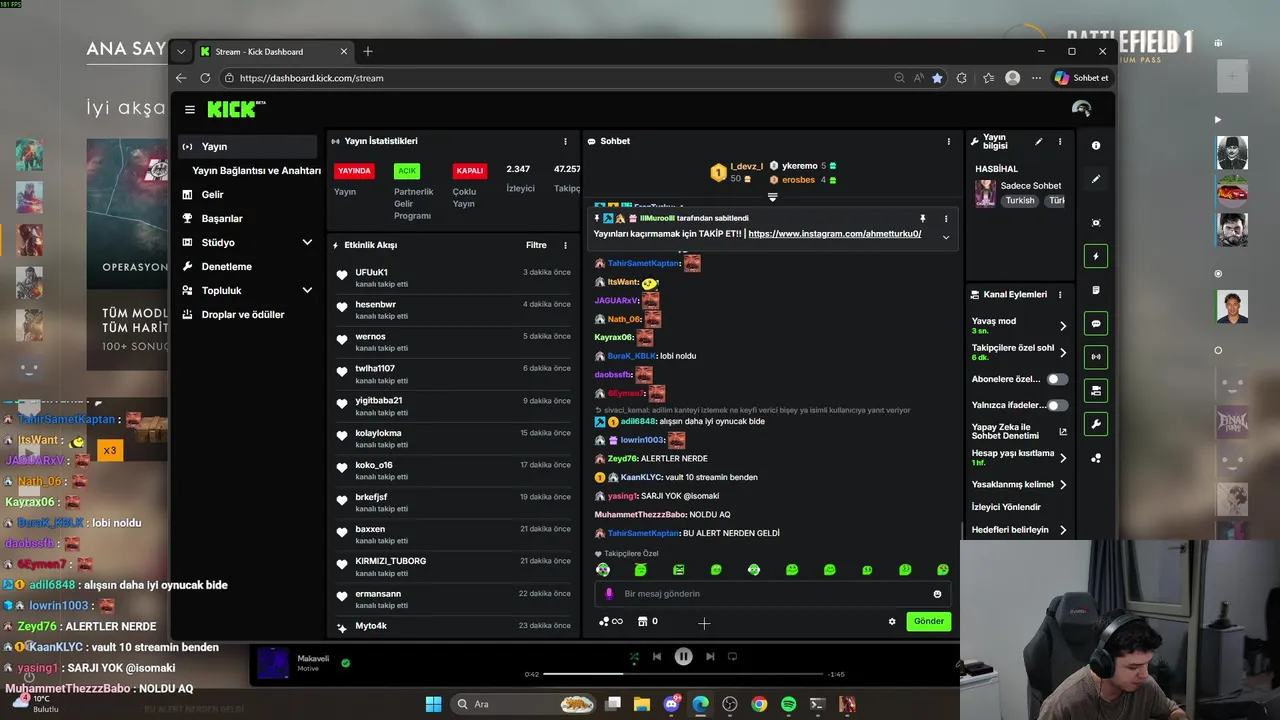Open the info icon in right sidebar
Screen dimensions: 1280x720
[1096, 146]
